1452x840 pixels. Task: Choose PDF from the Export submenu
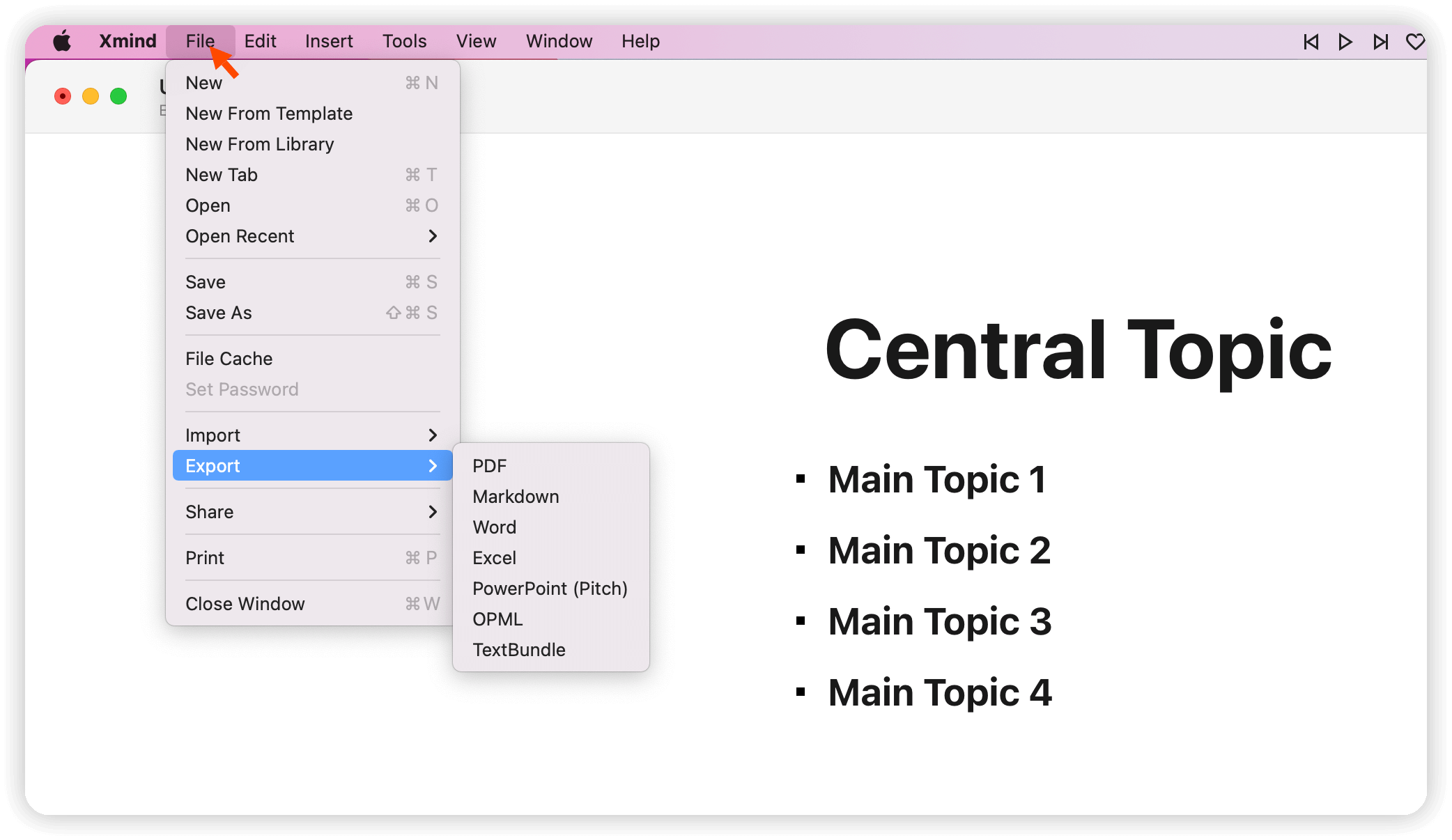click(x=489, y=466)
